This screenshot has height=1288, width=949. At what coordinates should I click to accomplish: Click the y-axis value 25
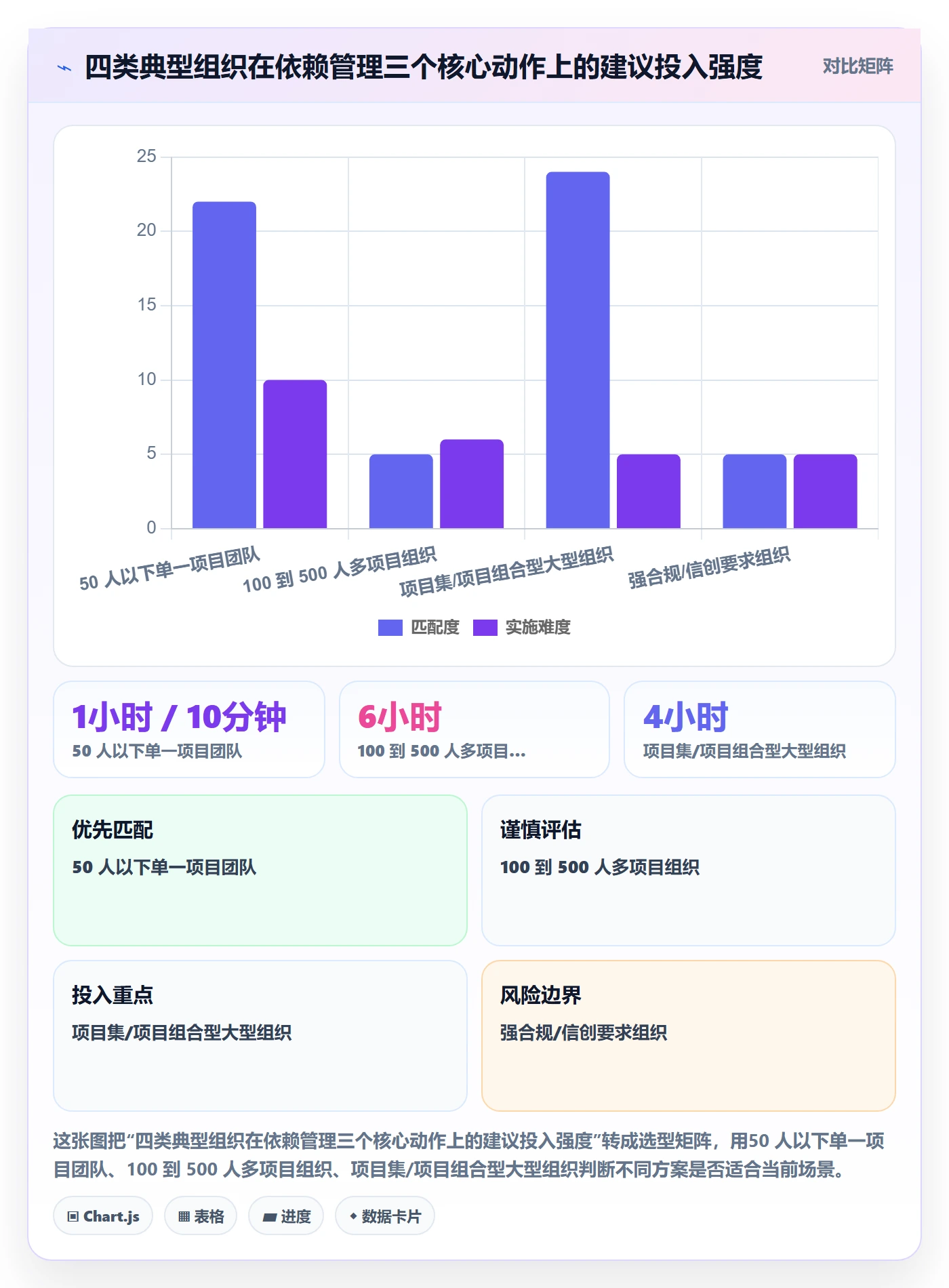pyautogui.click(x=146, y=157)
